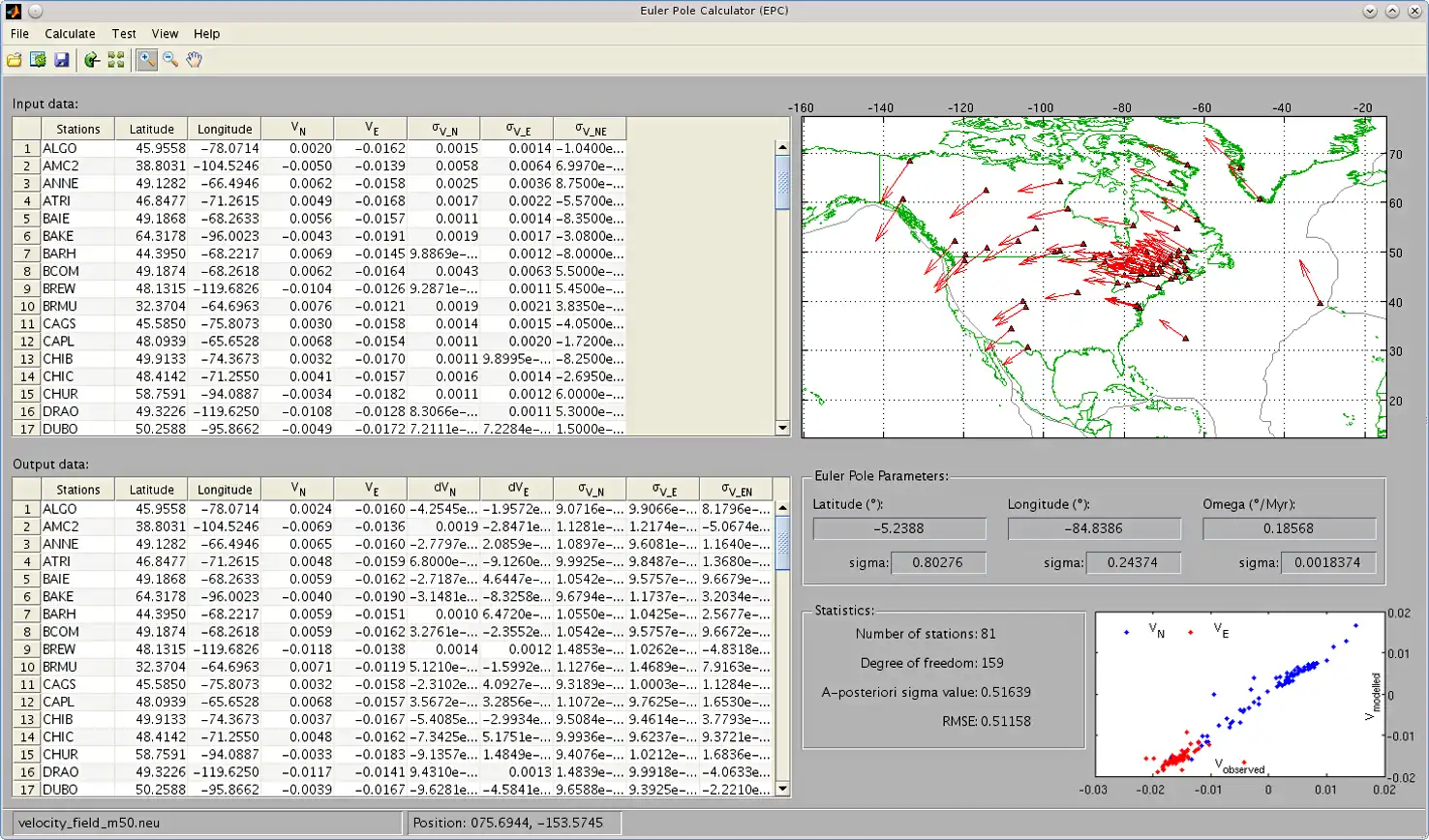
Task: Open the File menu
Action: [x=19, y=34]
